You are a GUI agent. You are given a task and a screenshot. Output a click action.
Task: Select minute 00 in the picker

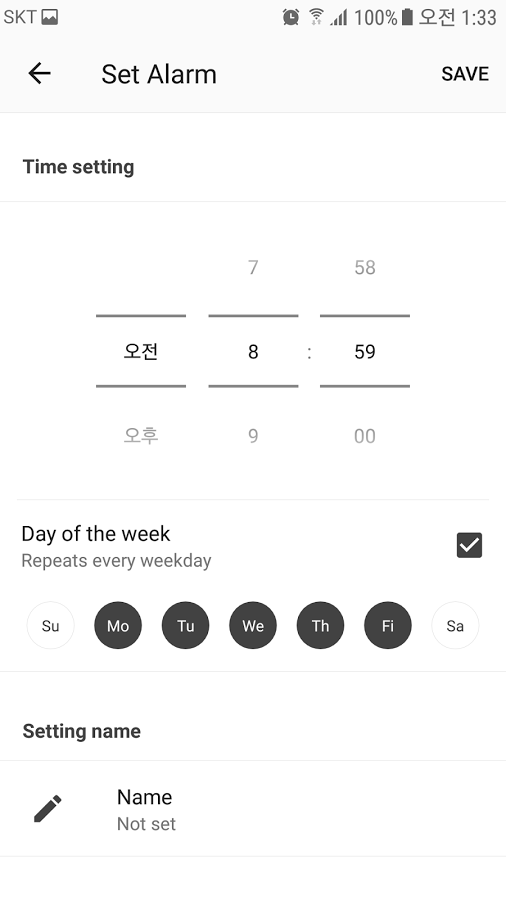[365, 436]
